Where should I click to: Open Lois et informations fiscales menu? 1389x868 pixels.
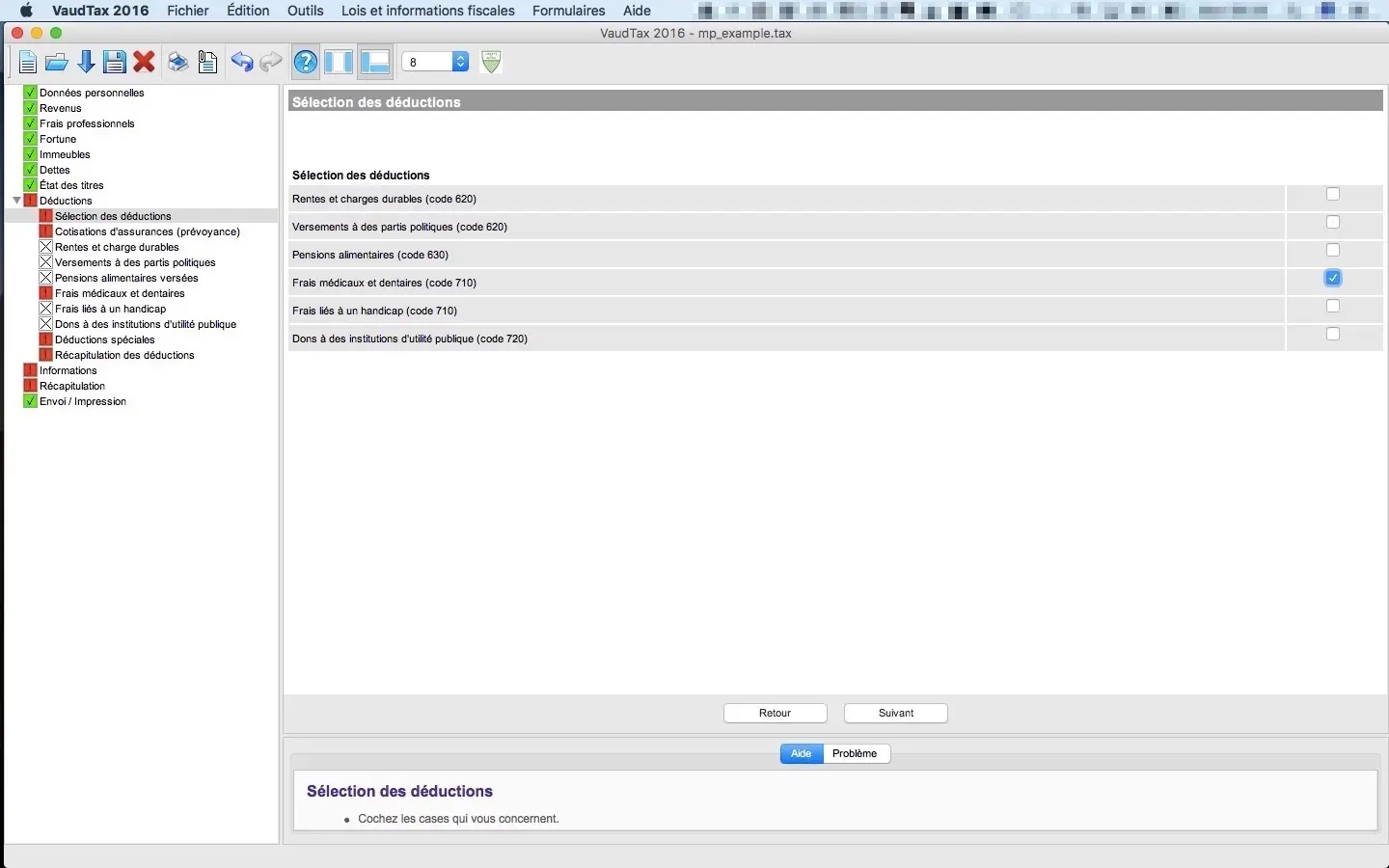coord(428,11)
